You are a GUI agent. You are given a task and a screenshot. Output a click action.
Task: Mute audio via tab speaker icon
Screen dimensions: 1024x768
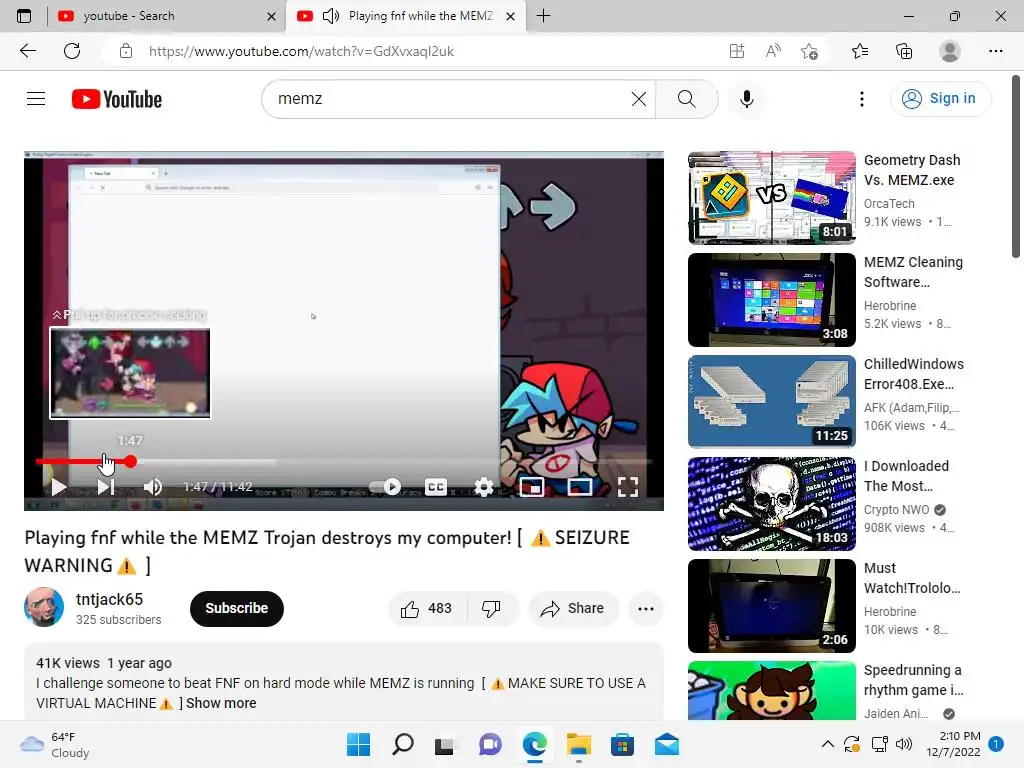pos(331,16)
